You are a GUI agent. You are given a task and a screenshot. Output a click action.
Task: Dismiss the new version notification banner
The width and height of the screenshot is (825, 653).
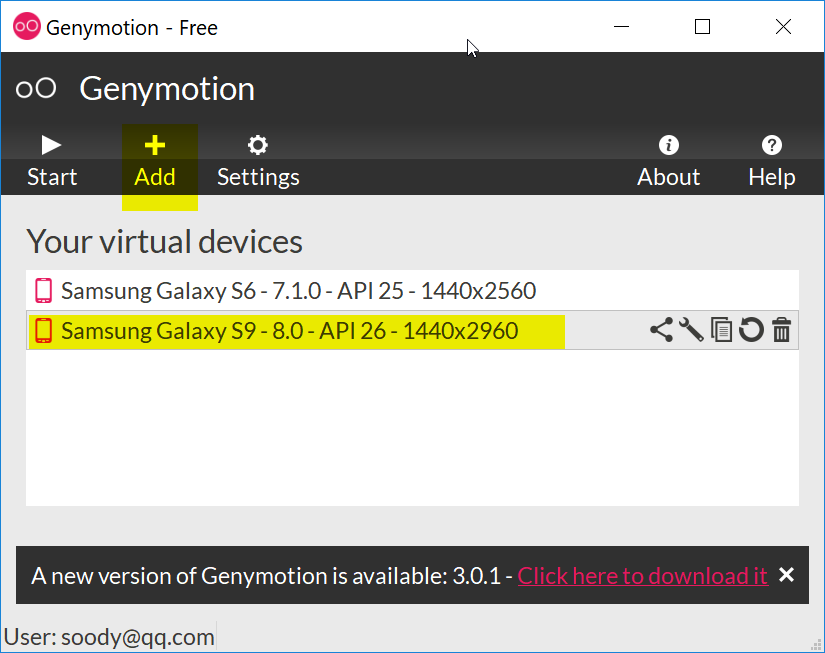786,575
